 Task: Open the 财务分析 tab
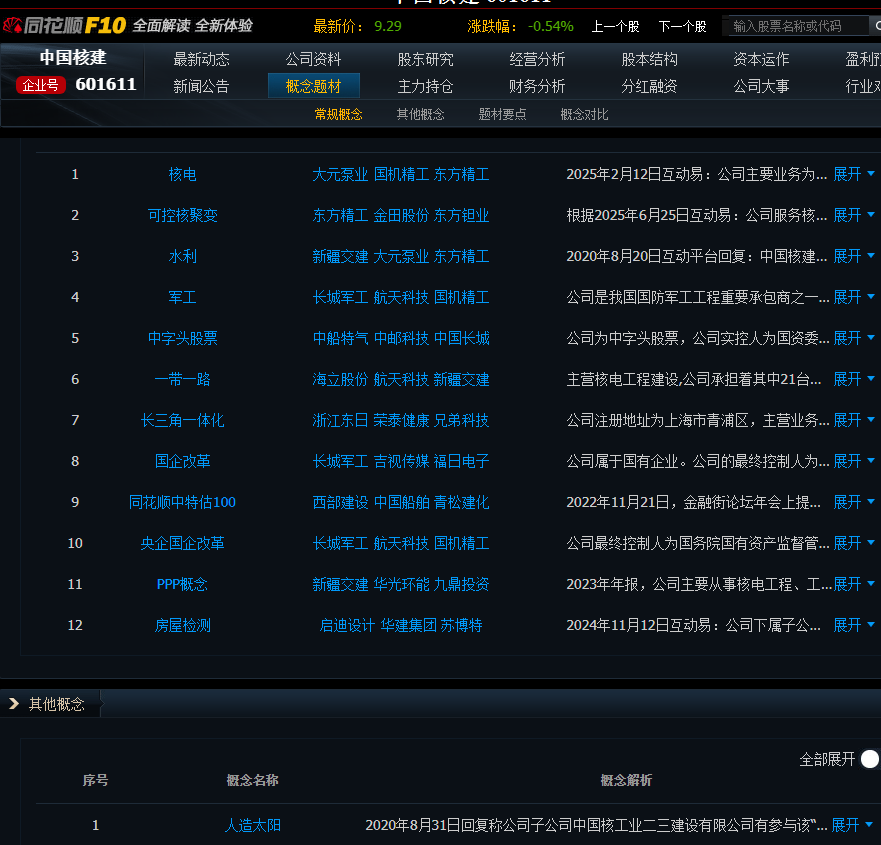pos(537,86)
